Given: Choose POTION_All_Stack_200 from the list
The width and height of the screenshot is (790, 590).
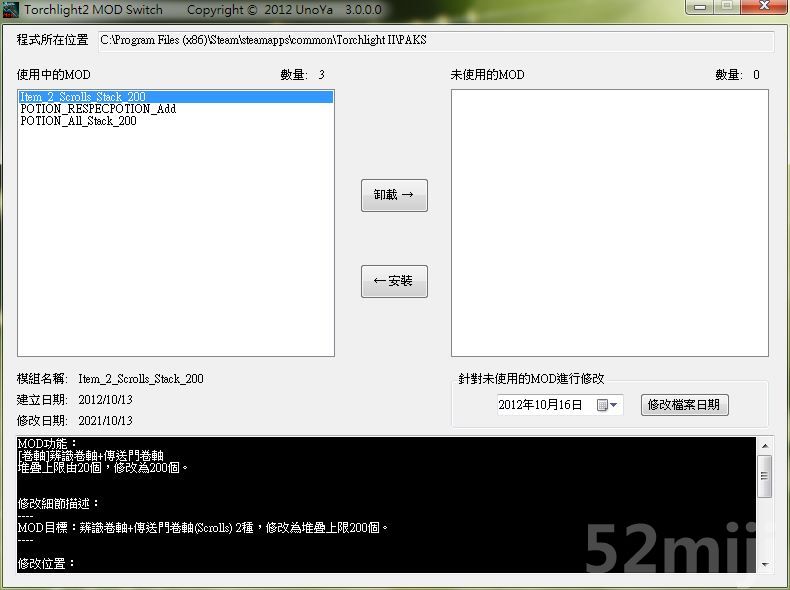Looking at the screenshot, I should click(x=78, y=121).
